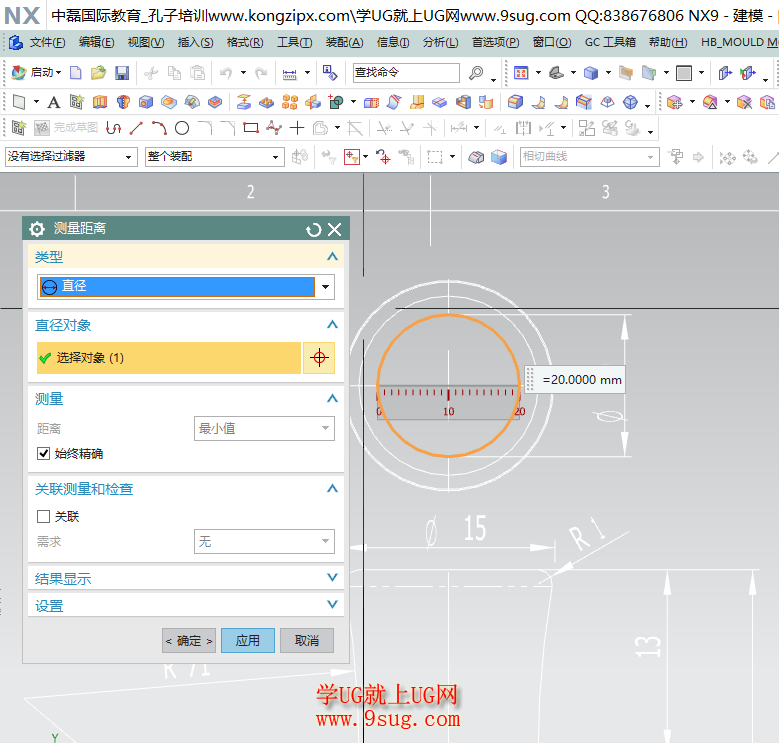Image resolution: width=779 pixels, height=743 pixels.
Task: Open the 首选项(P) menu
Action: [495, 43]
